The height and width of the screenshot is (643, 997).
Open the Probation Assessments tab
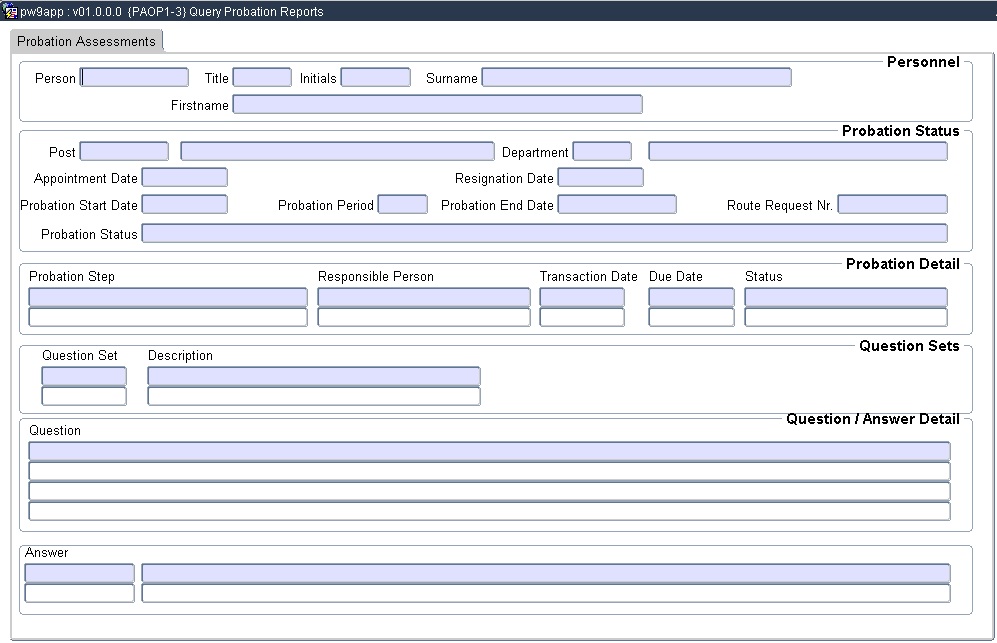(x=87, y=42)
